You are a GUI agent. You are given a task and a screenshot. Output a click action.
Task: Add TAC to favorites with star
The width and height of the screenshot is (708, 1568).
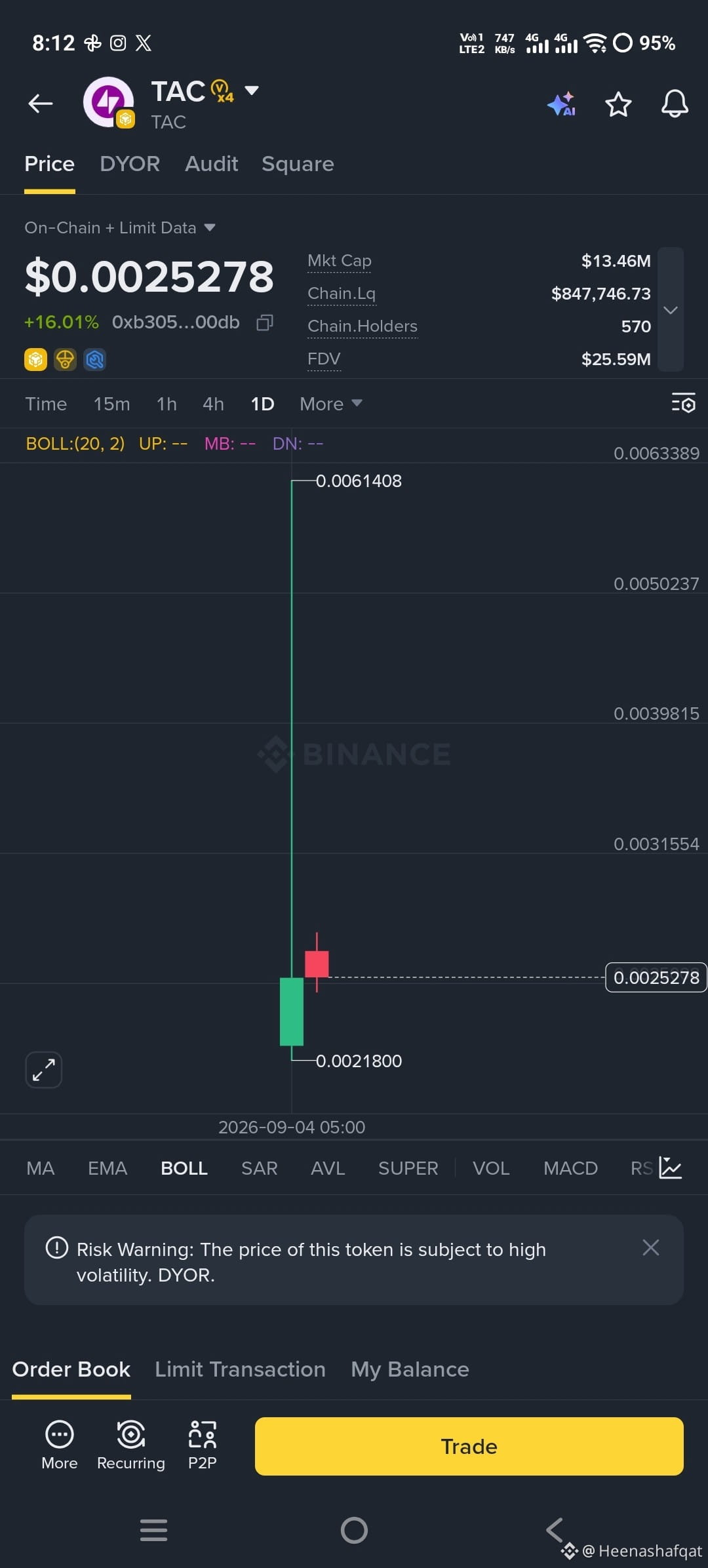(x=618, y=104)
